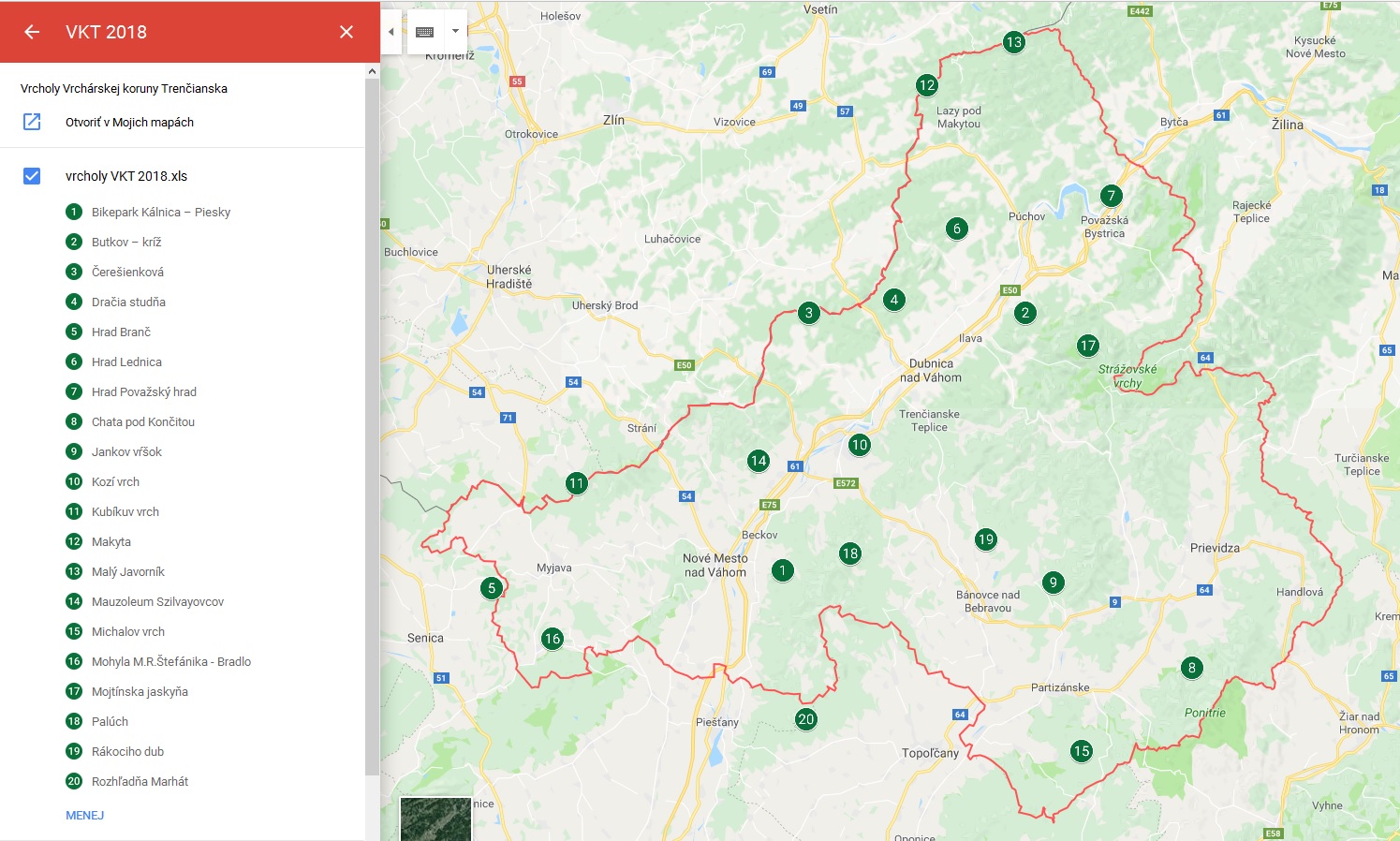Click map marker 12 near Lazy pod Makytou

927,85
